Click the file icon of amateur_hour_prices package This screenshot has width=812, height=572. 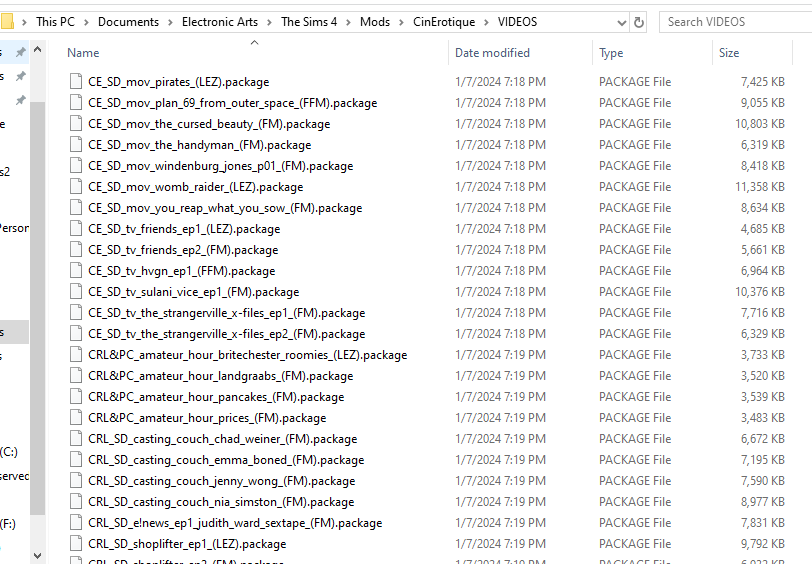point(76,417)
